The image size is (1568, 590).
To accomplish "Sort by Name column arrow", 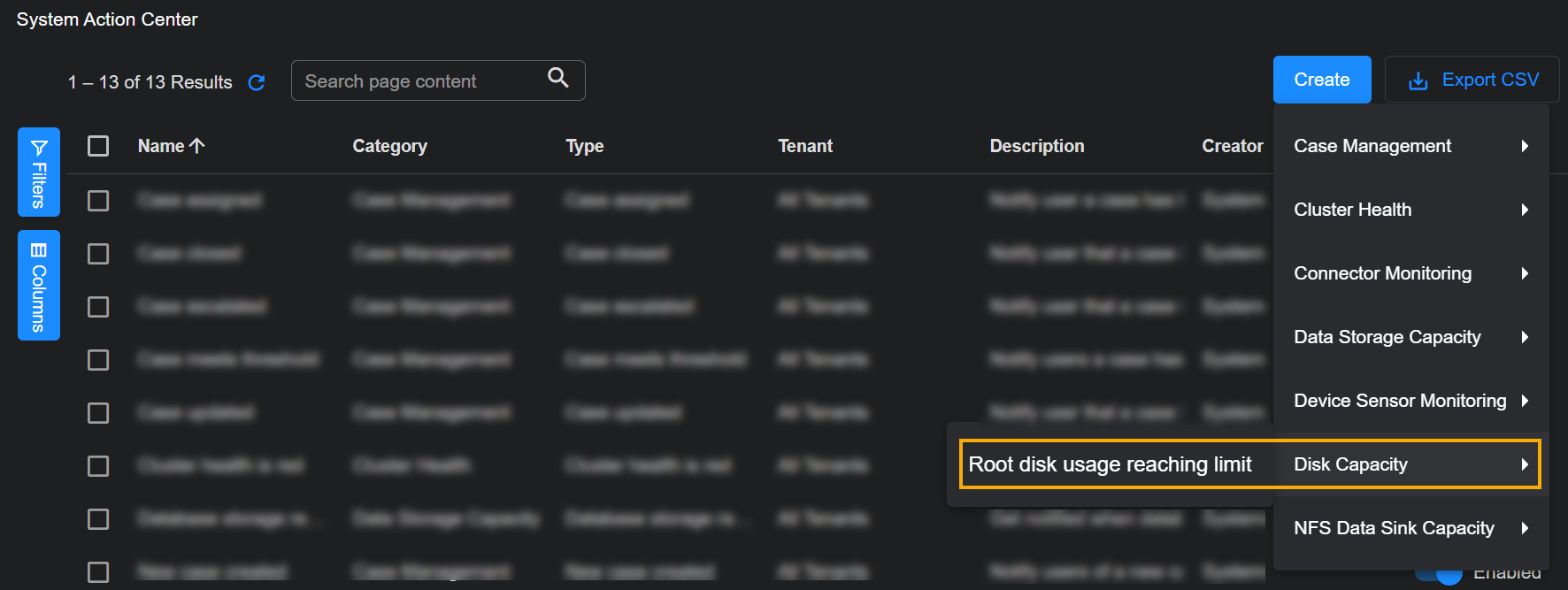I will pyautogui.click(x=197, y=146).
